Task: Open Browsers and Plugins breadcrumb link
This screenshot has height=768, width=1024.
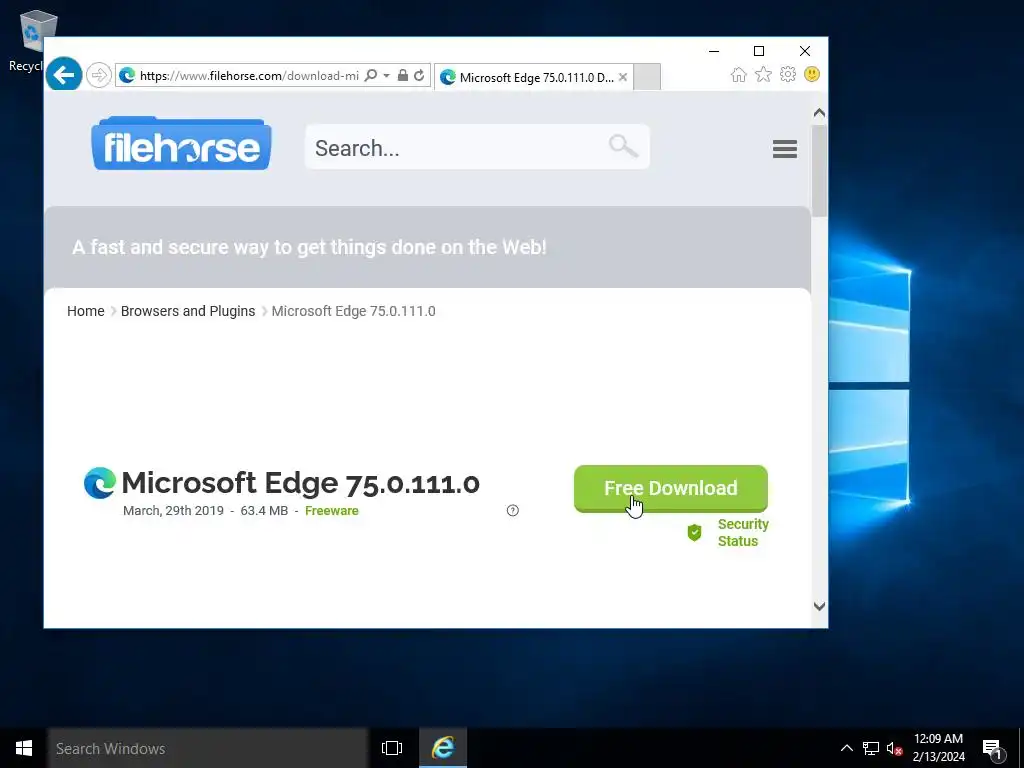Action: pyautogui.click(x=188, y=311)
